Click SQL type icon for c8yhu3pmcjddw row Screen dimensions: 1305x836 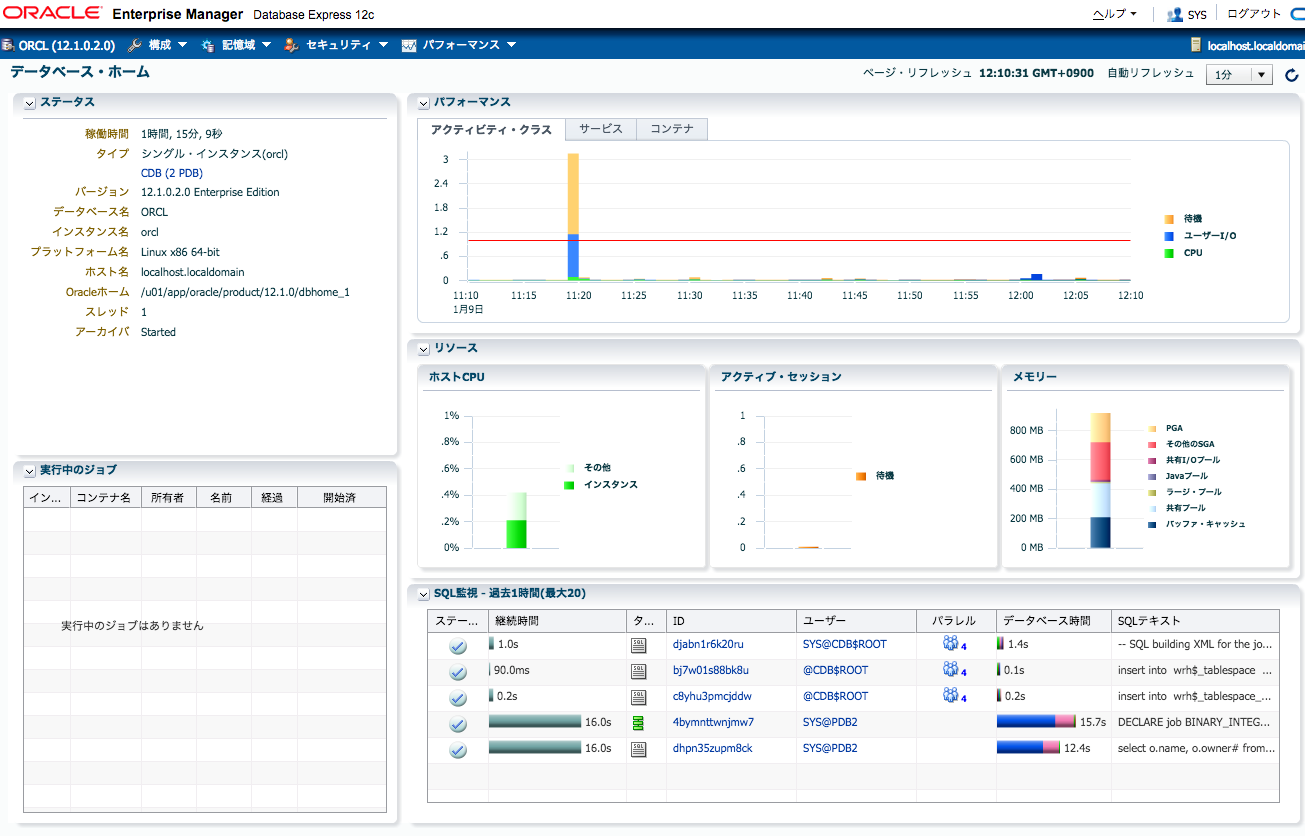click(x=639, y=697)
